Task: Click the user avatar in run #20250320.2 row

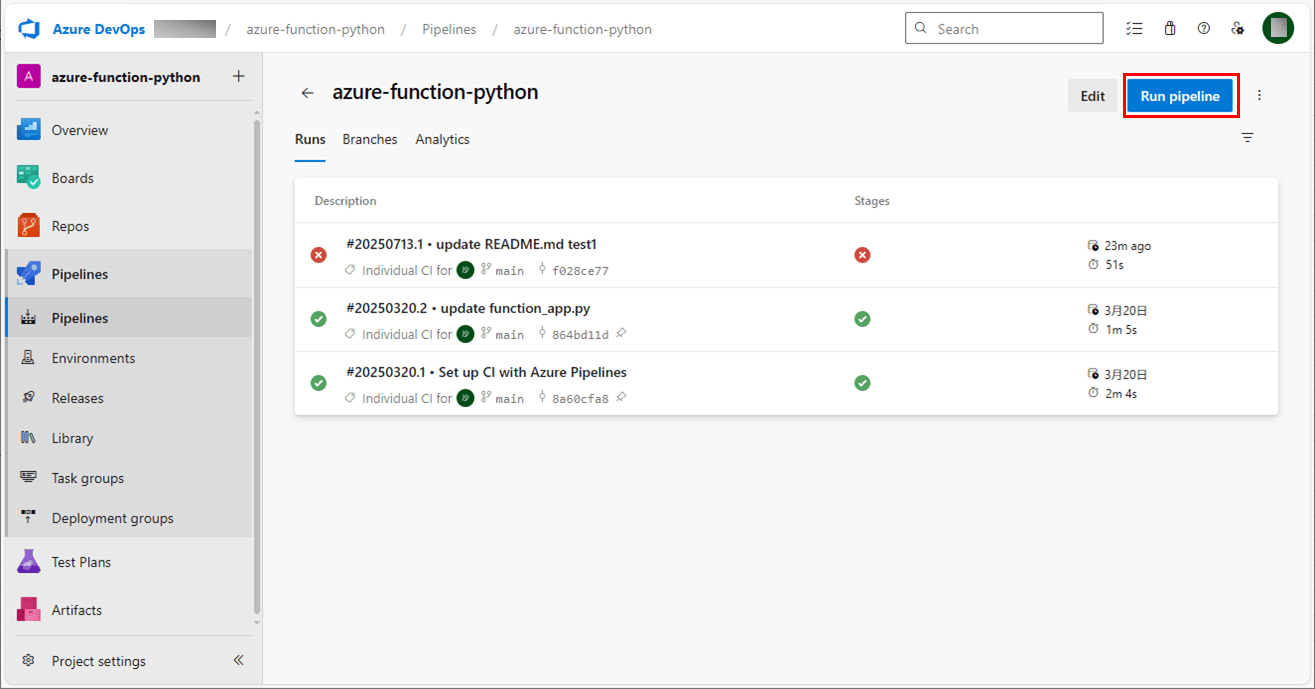Action: point(465,334)
